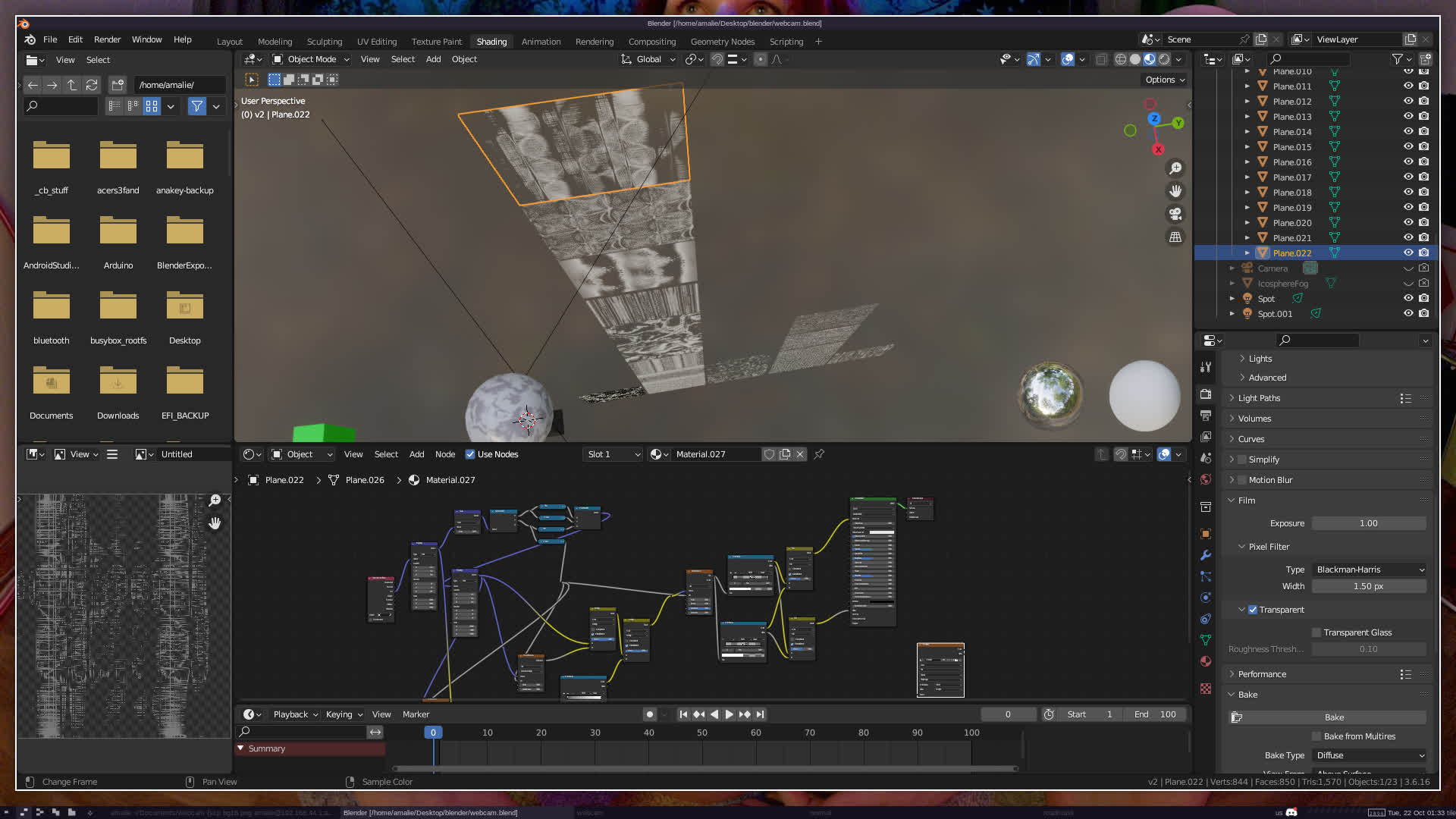
Task: Open the Pixel Filter Type dropdown
Action: pyautogui.click(x=1370, y=570)
